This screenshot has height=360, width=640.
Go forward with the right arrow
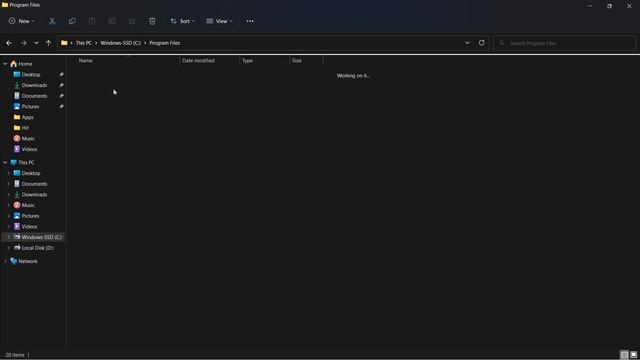23,43
